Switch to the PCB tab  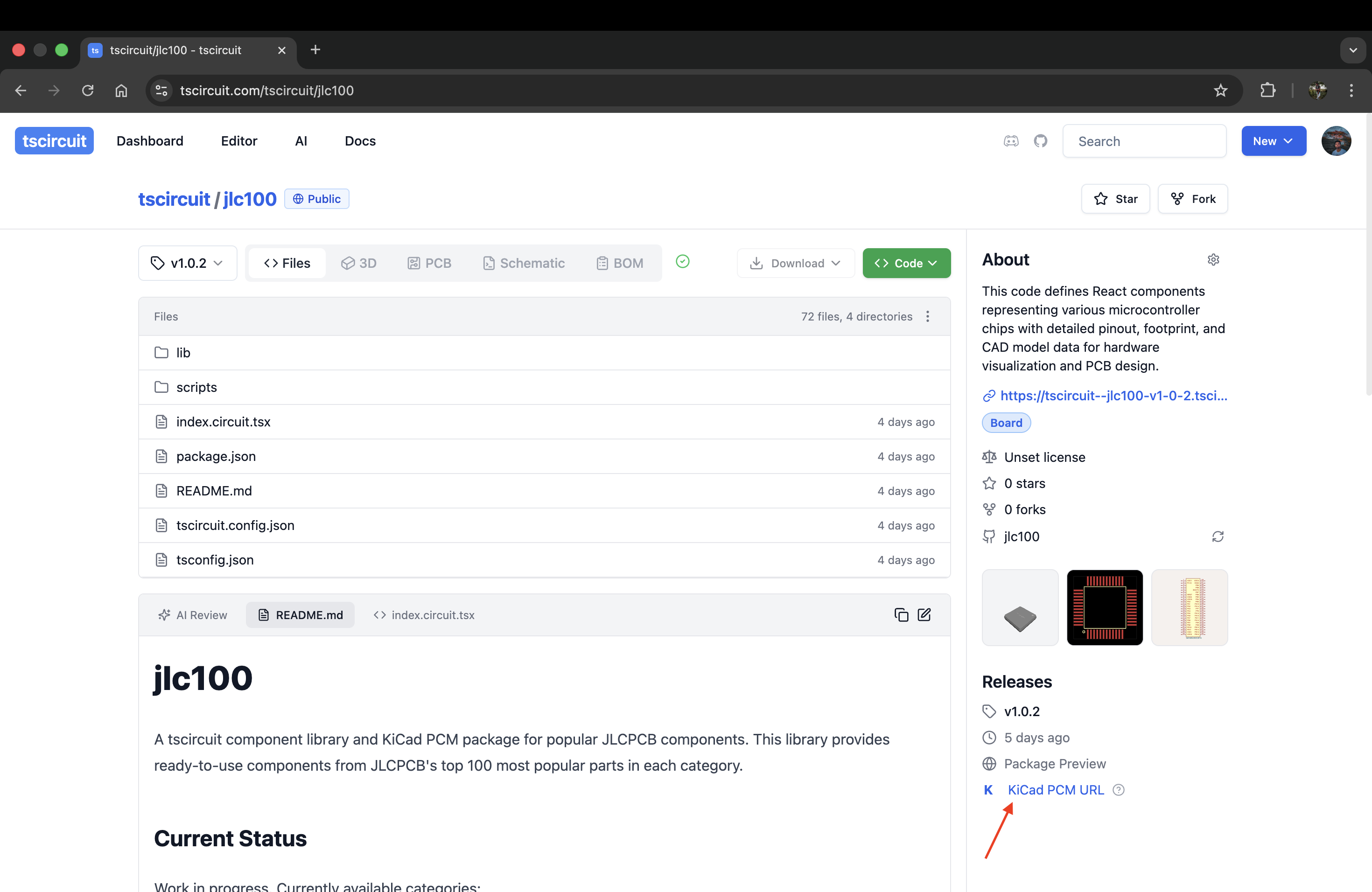429,263
